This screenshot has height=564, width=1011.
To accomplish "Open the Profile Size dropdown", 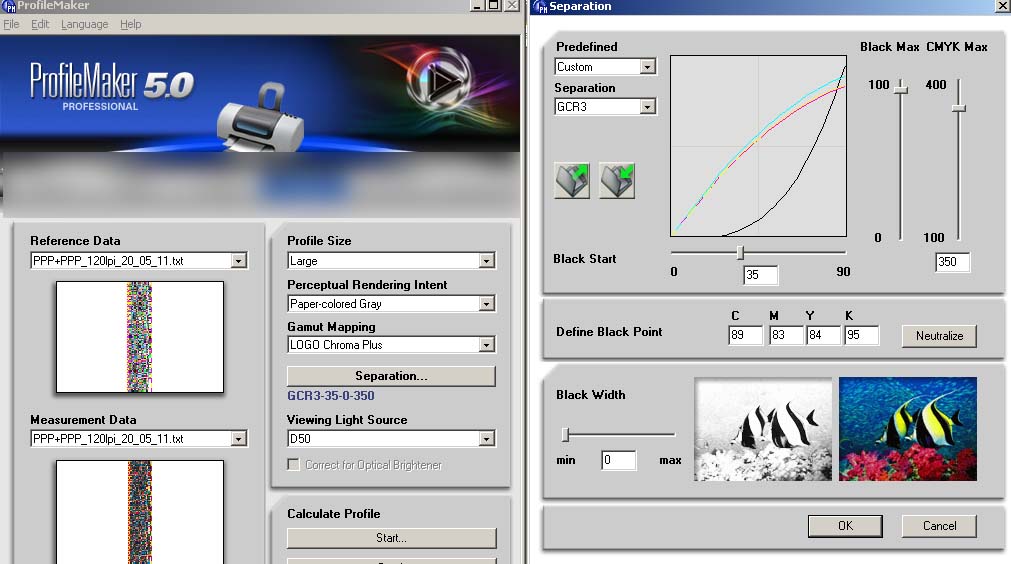I will [487, 260].
